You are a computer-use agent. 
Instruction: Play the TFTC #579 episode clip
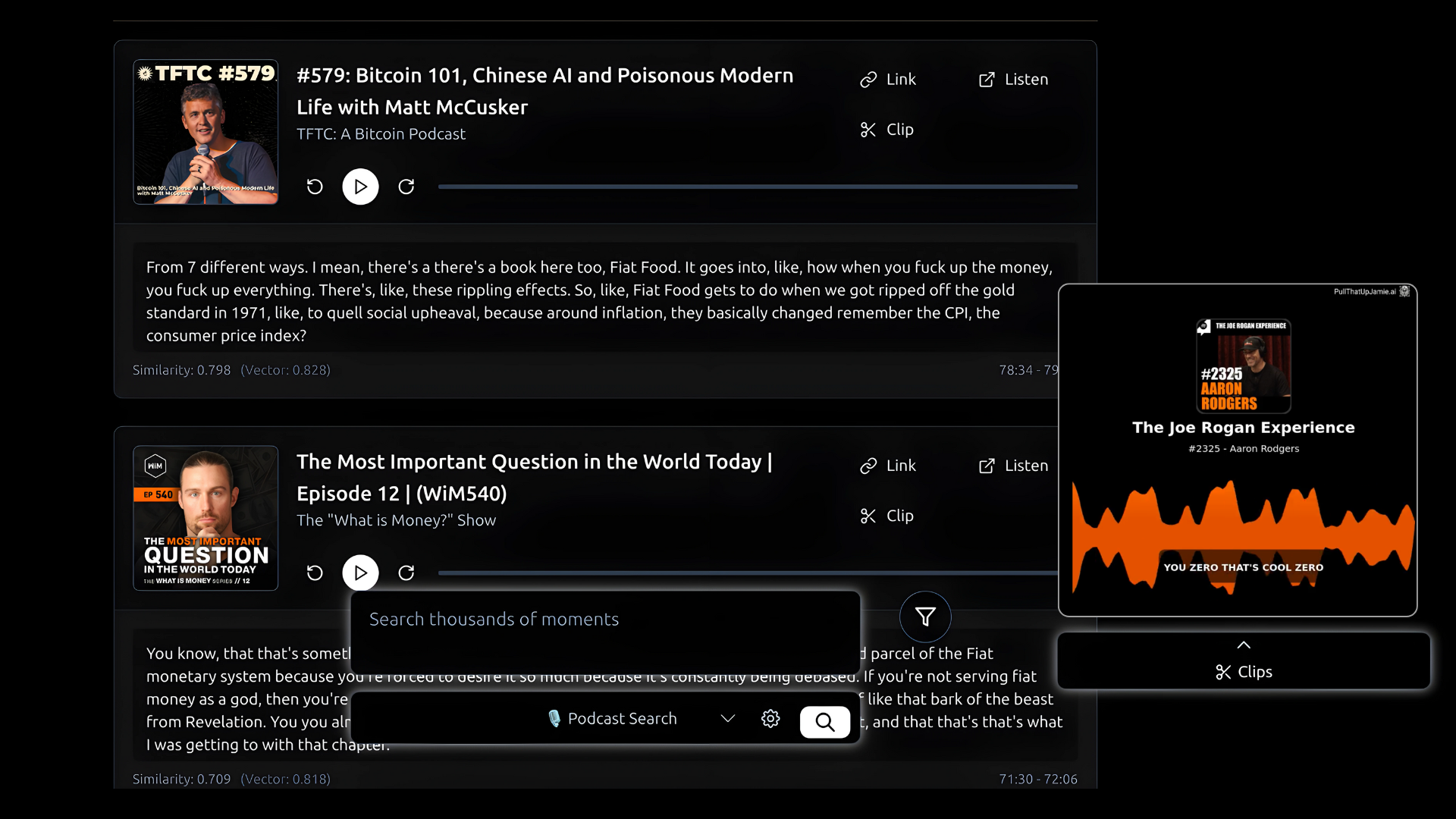360,187
